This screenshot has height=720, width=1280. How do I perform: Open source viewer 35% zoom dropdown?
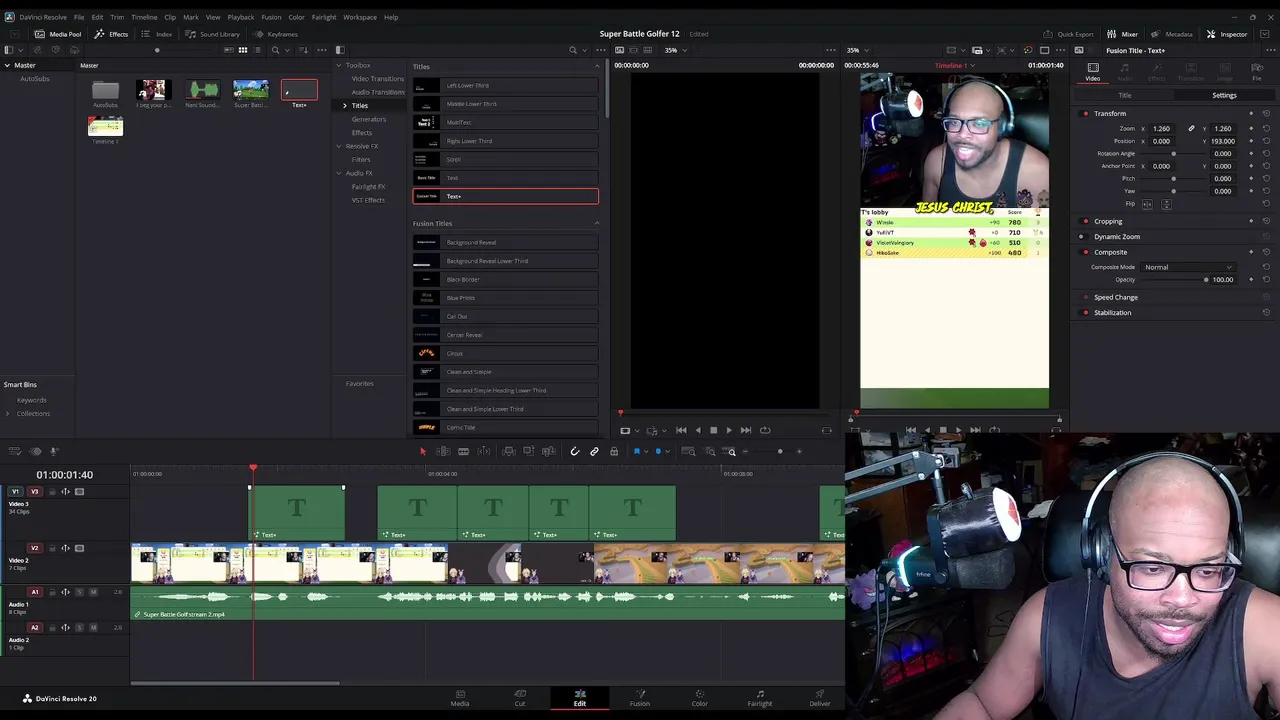pos(674,50)
